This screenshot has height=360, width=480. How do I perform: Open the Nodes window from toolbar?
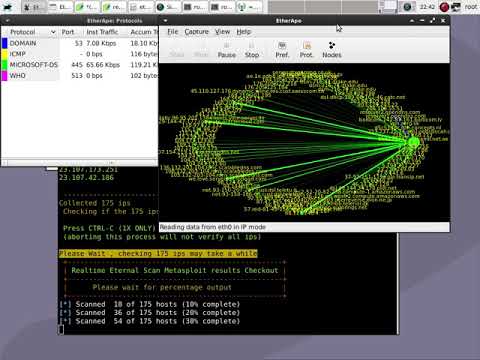point(332,50)
